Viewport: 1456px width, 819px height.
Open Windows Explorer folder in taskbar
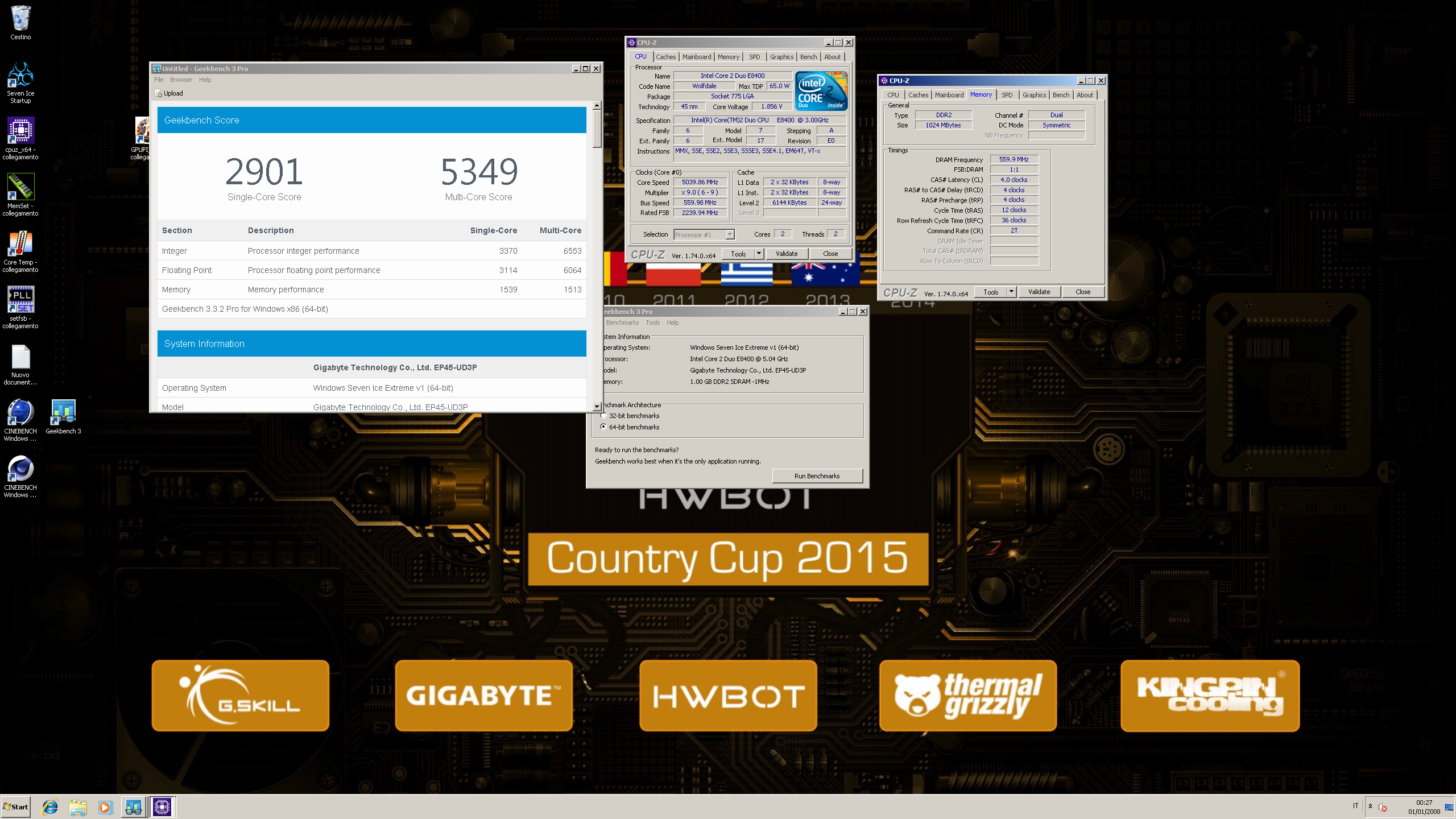(x=77, y=806)
